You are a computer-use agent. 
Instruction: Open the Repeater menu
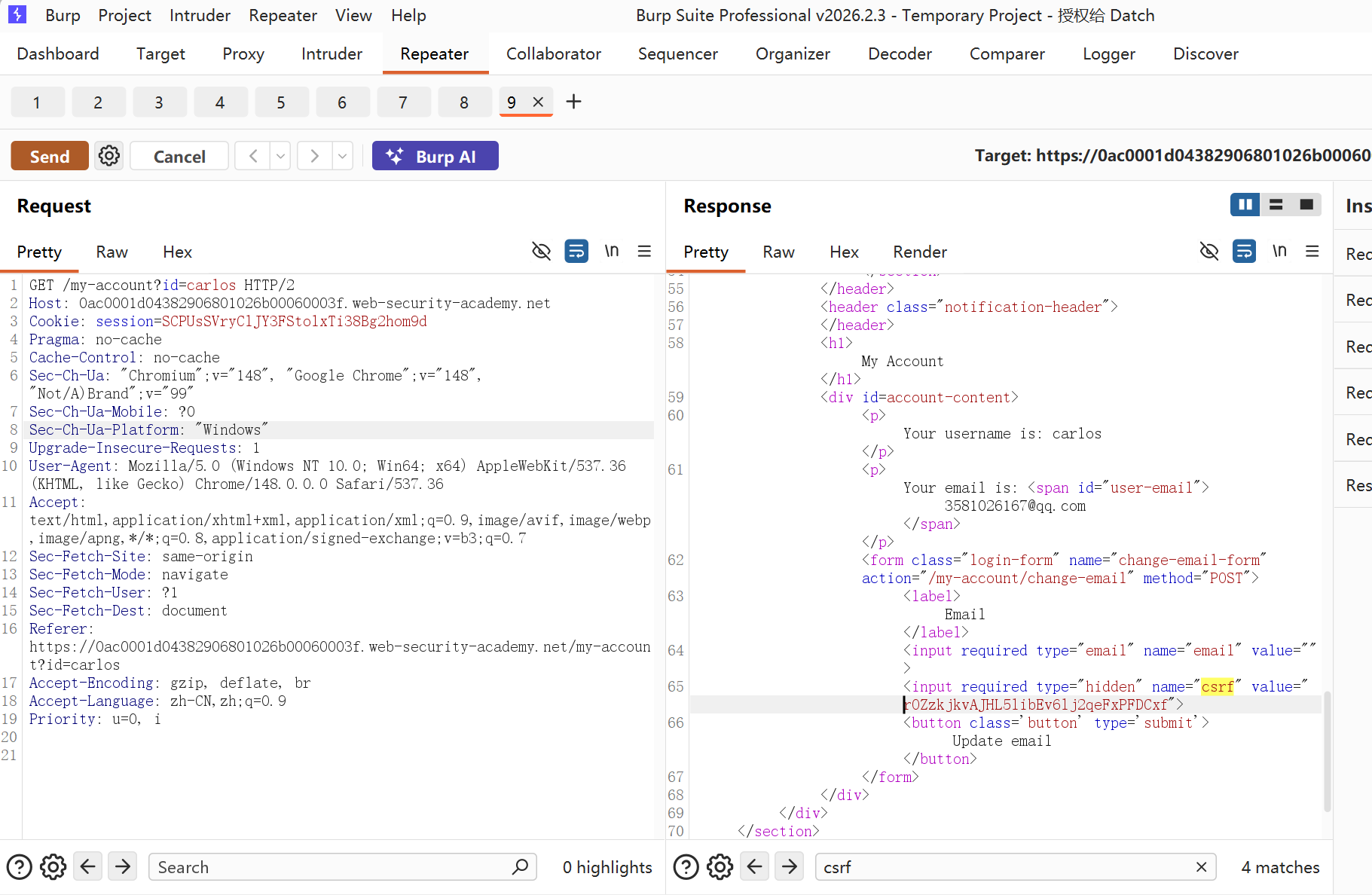[283, 15]
